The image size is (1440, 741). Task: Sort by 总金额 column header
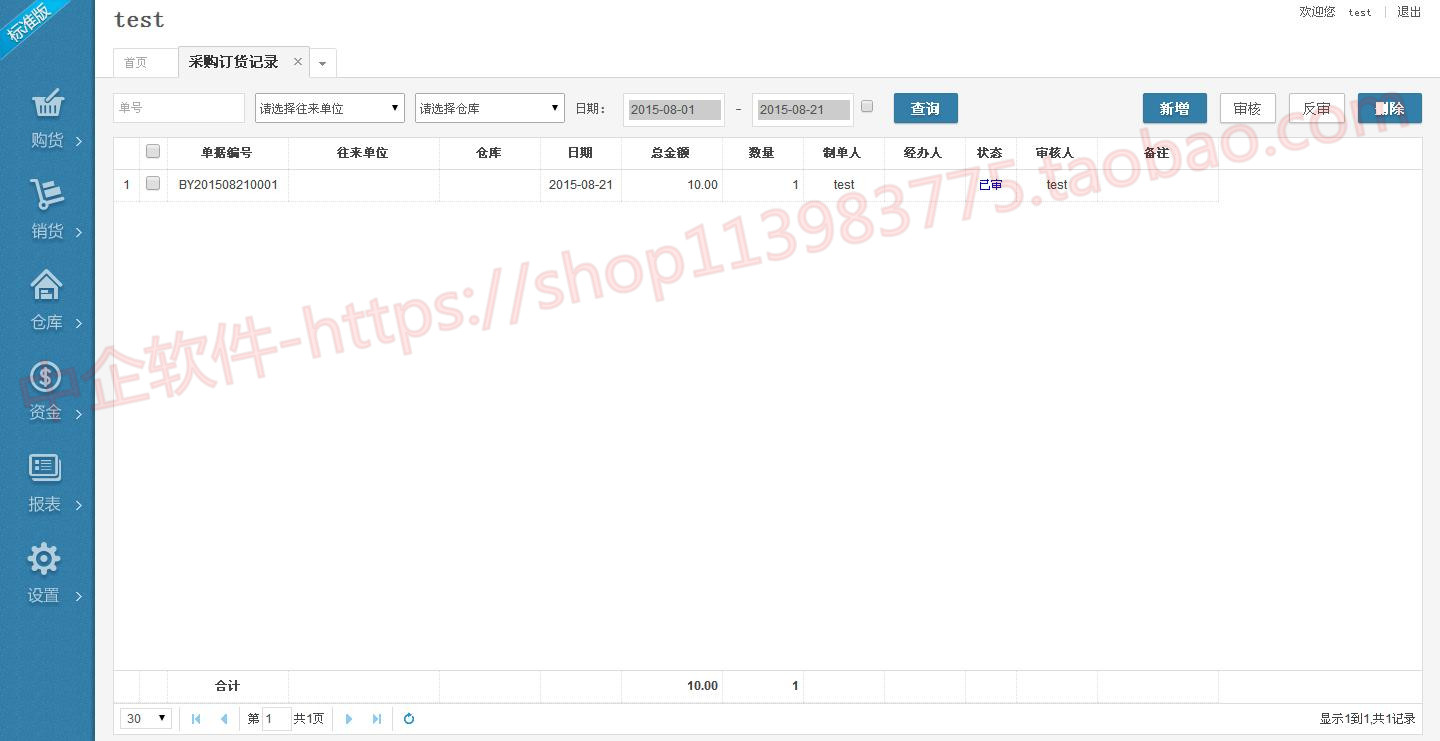coord(671,153)
